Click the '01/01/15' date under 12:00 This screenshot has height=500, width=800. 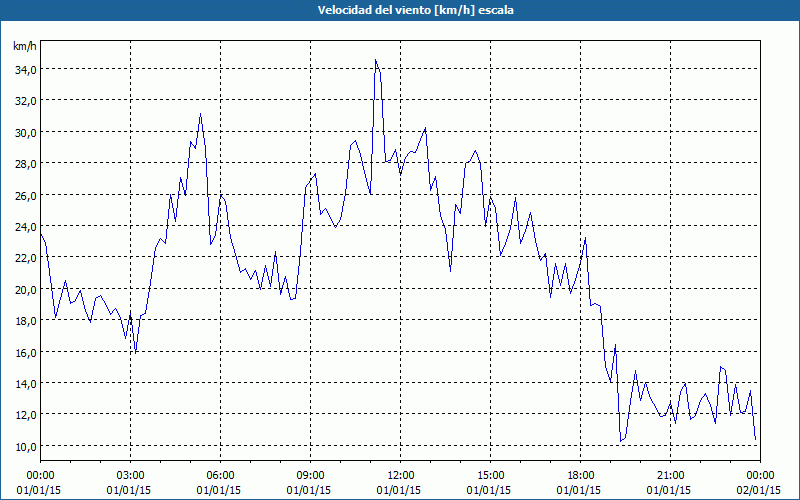398,490
